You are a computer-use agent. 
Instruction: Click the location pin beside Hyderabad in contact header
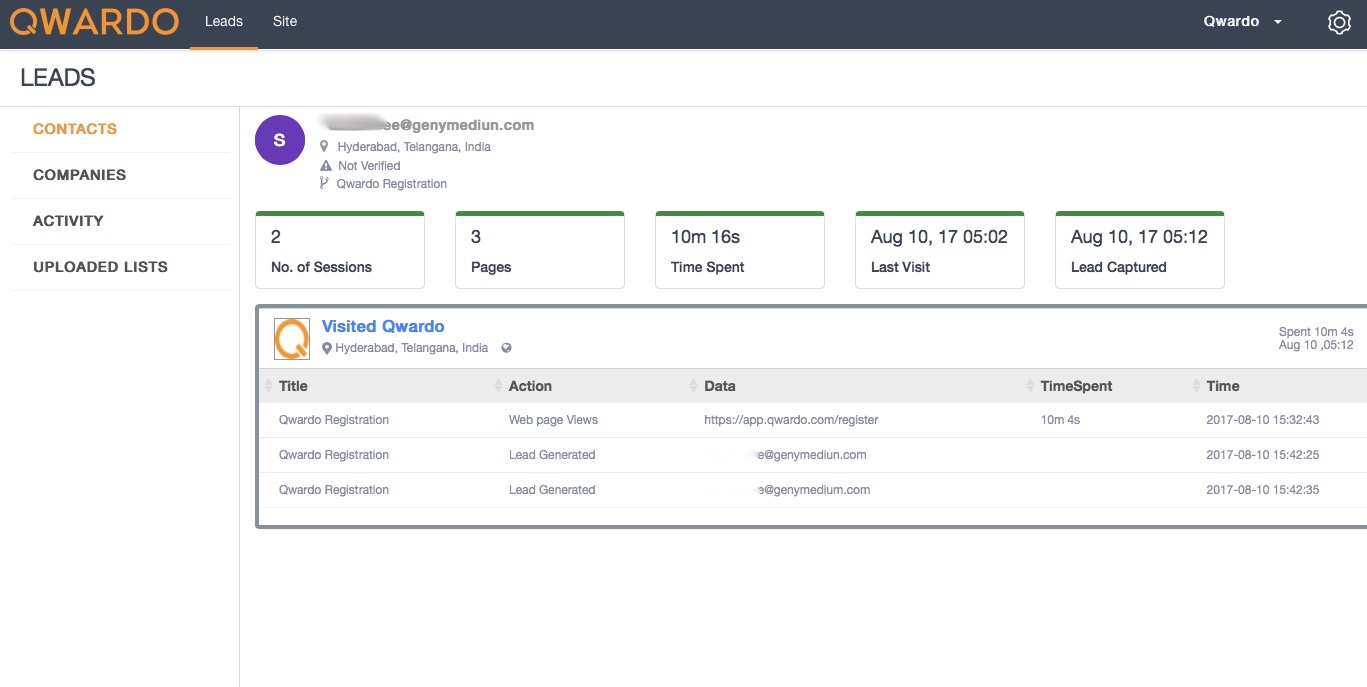[324, 146]
